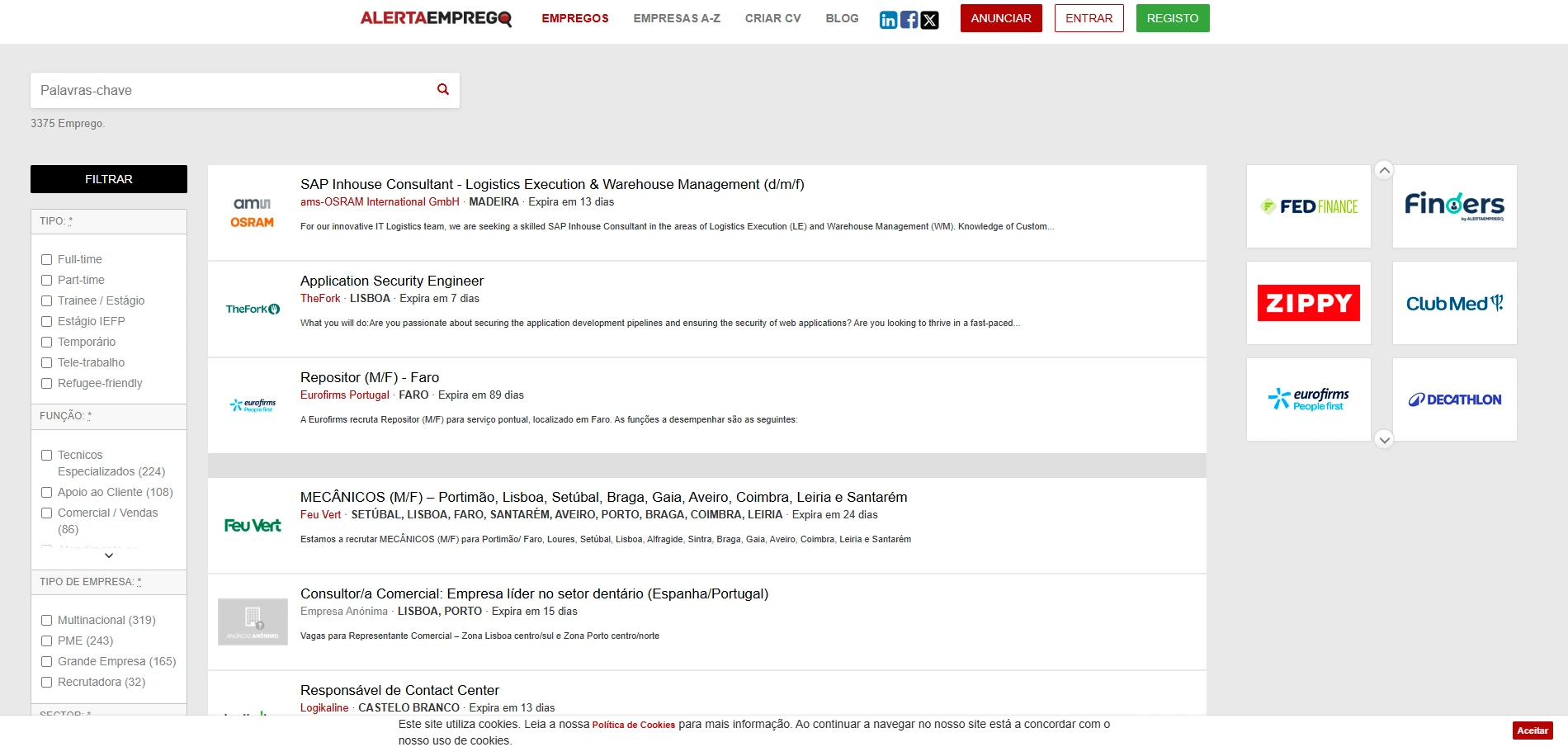Show previous sponsors with up arrow

pyautogui.click(x=1385, y=170)
